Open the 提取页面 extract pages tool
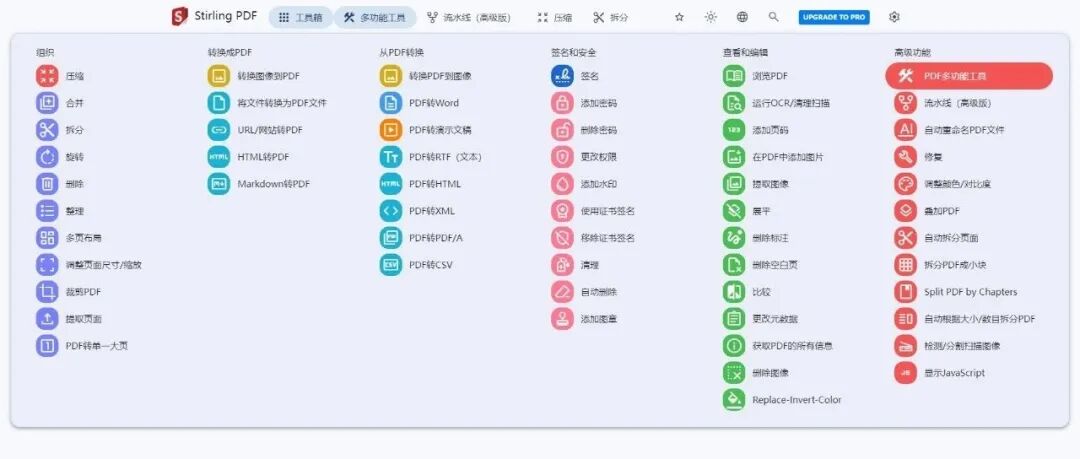1080x459 pixels. tap(69, 318)
